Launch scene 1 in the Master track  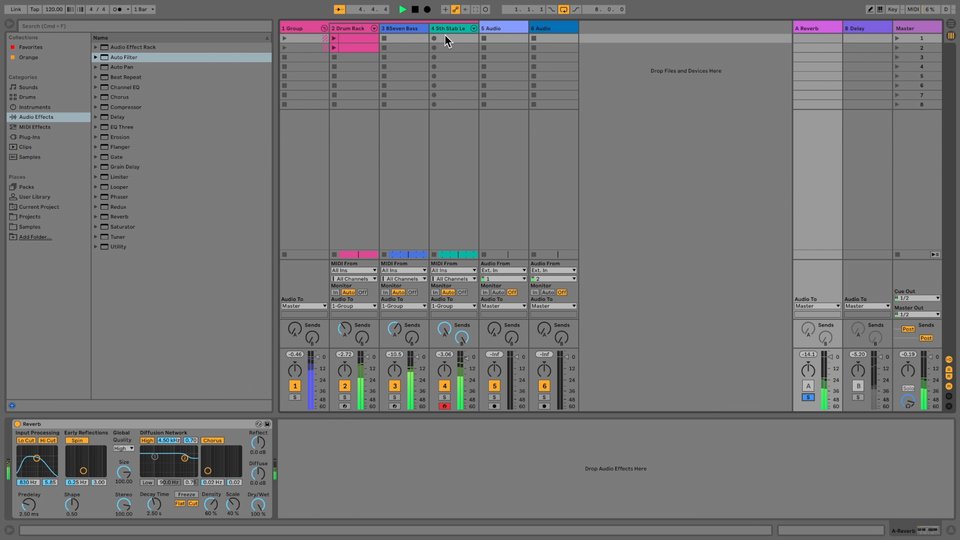pos(898,38)
